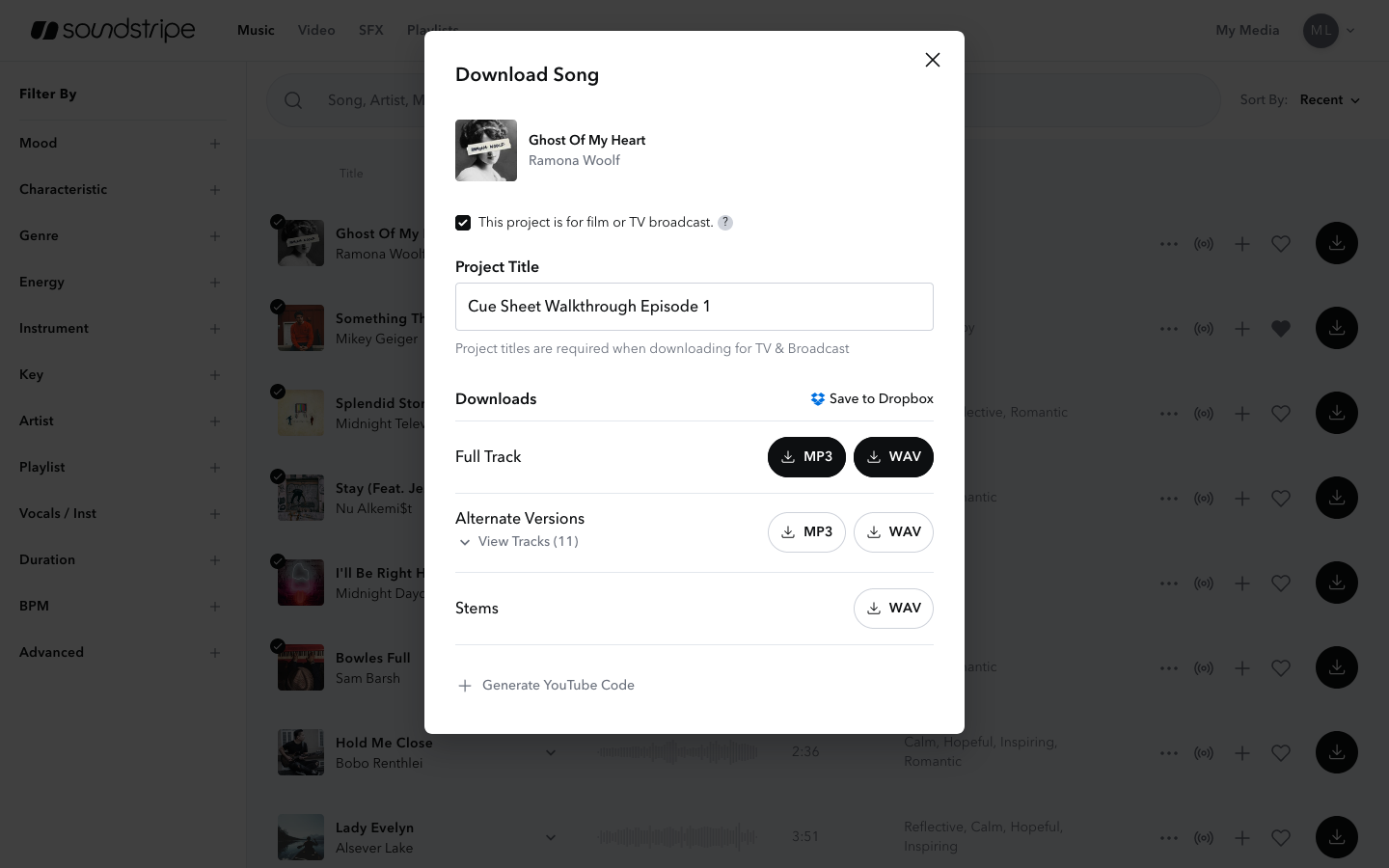Image resolution: width=1389 pixels, height=868 pixels.
Task: Download Stems as WAV
Action: 893,609
